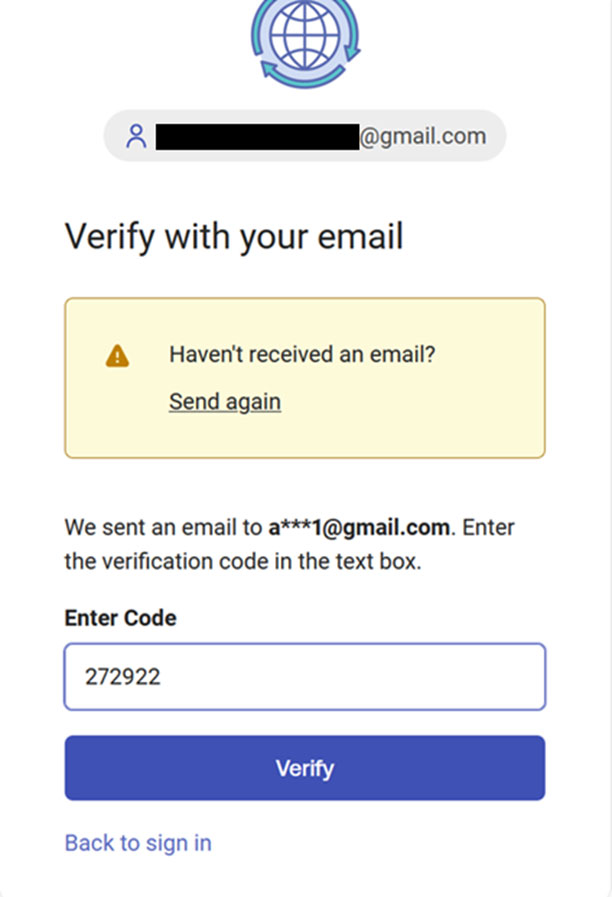Click the warning triangle icon
Image resolution: width=612 pixels, height=897 pixels.
118,355
